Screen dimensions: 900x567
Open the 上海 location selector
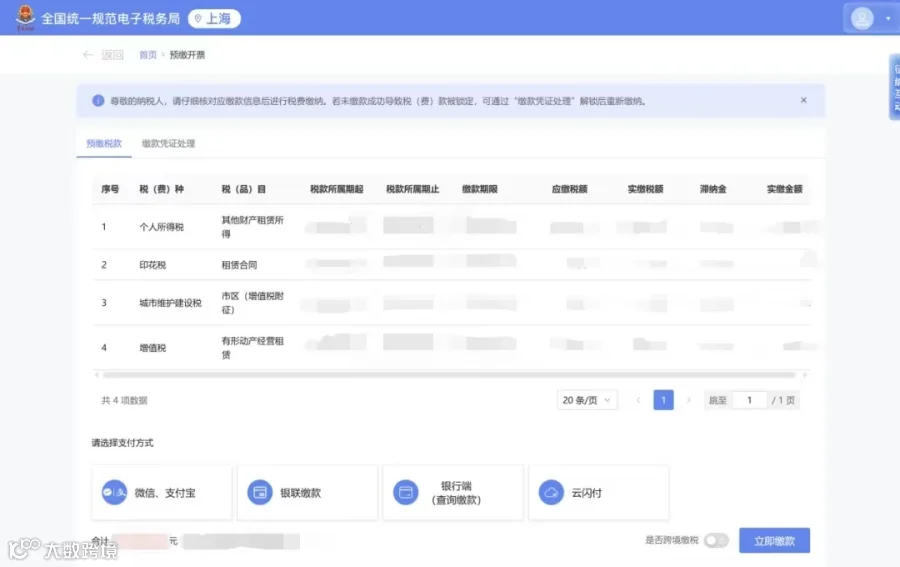tap(214, 19)
